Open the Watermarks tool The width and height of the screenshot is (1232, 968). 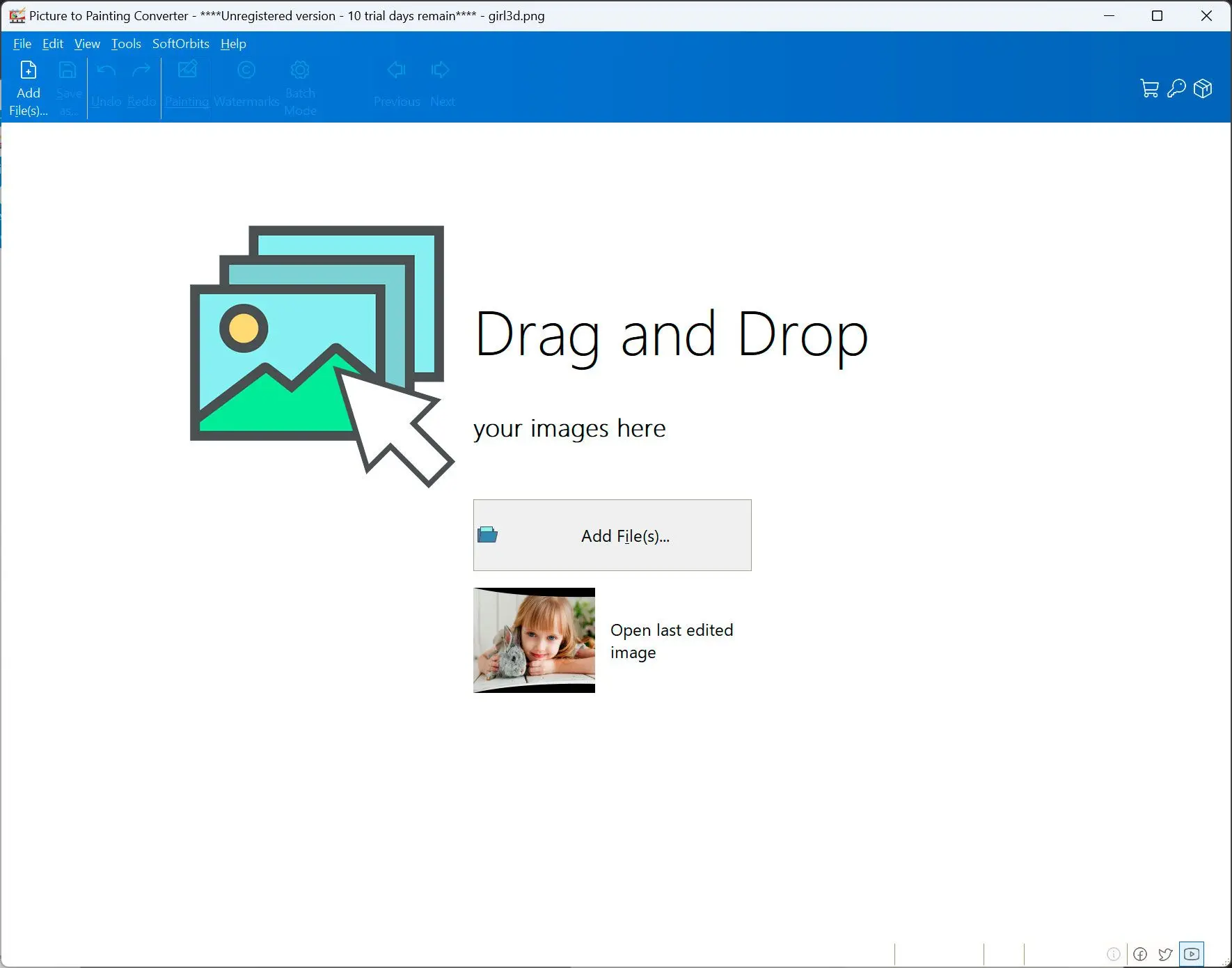click(246, 70)
